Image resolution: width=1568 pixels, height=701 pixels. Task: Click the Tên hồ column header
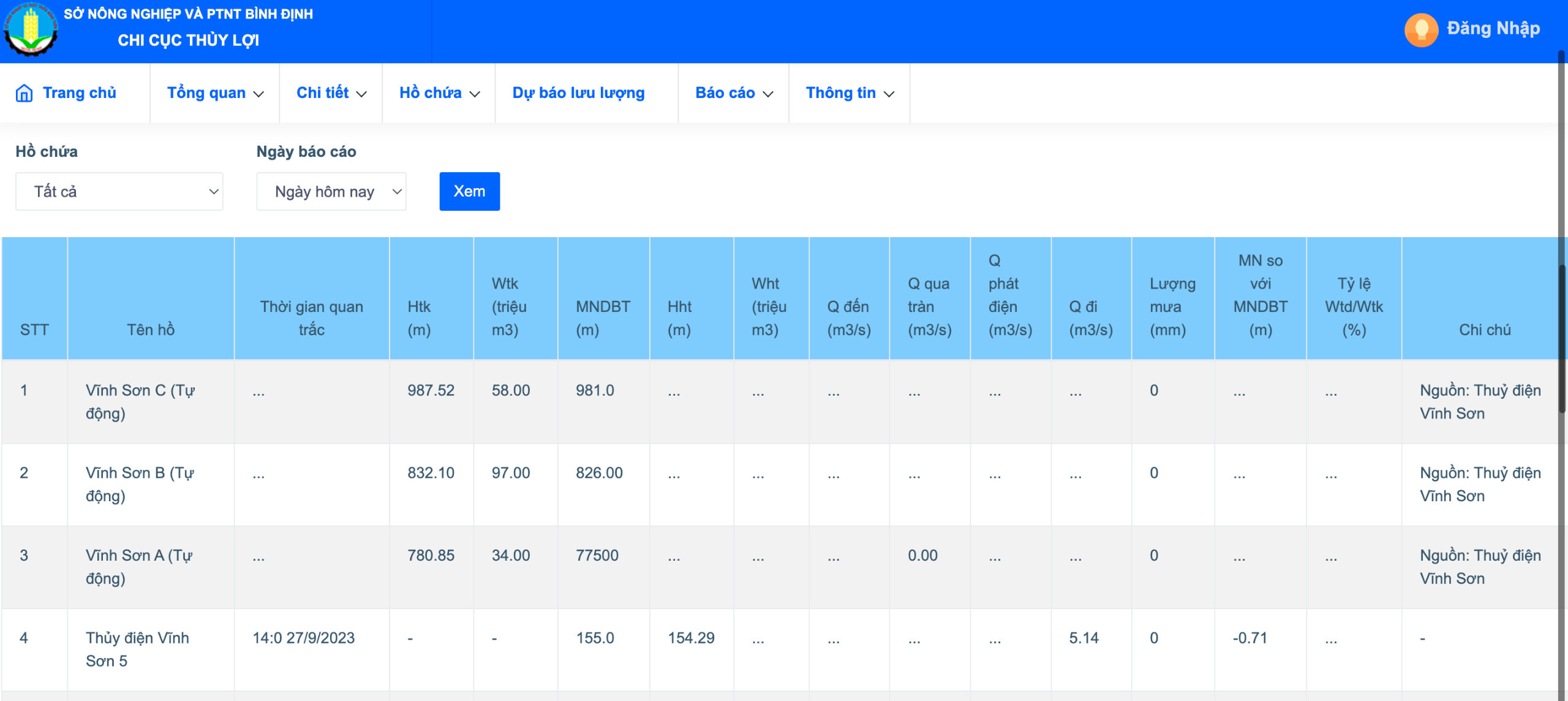[x=151, y=330]
